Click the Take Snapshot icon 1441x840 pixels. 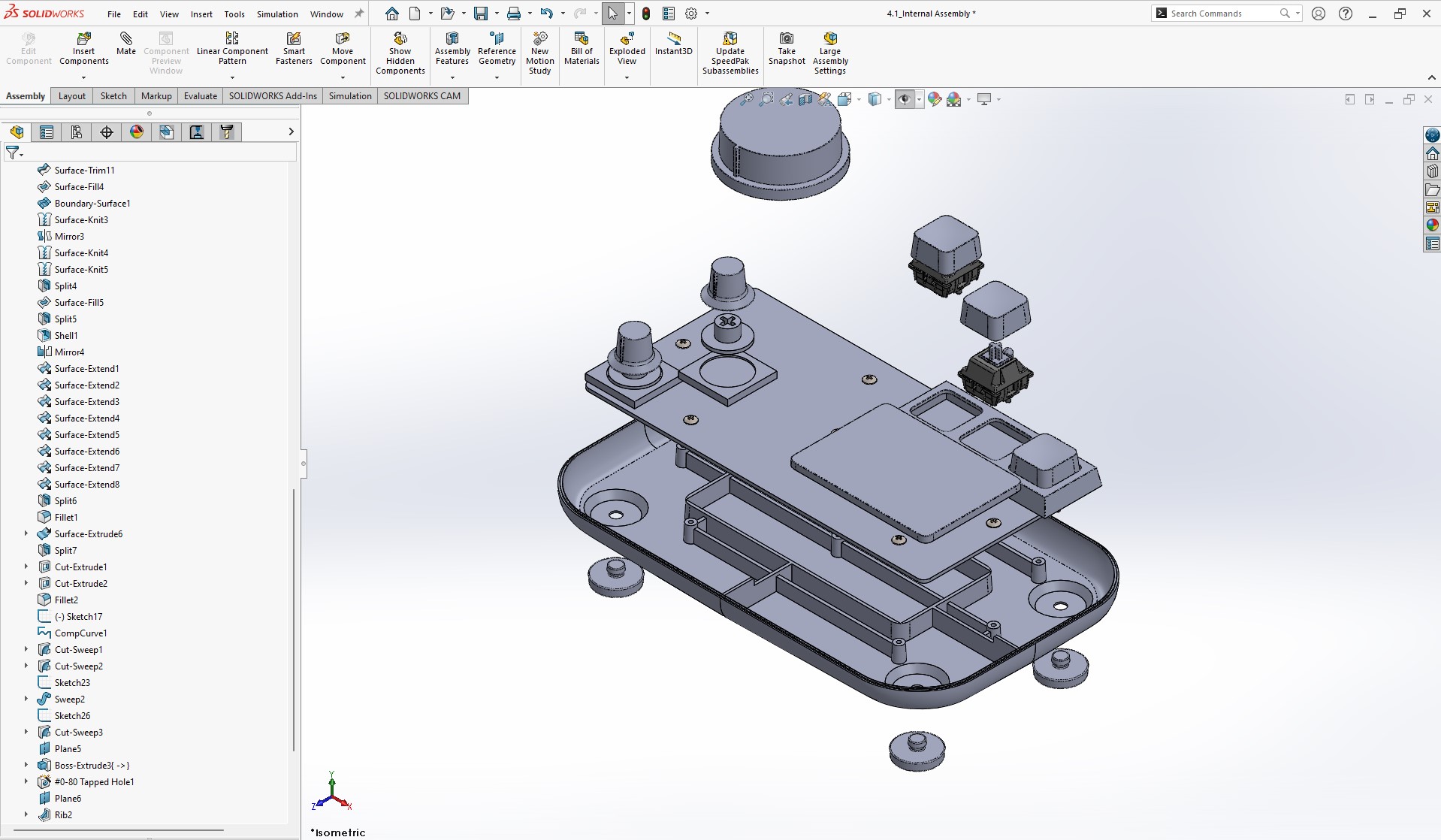pos(786,48)
